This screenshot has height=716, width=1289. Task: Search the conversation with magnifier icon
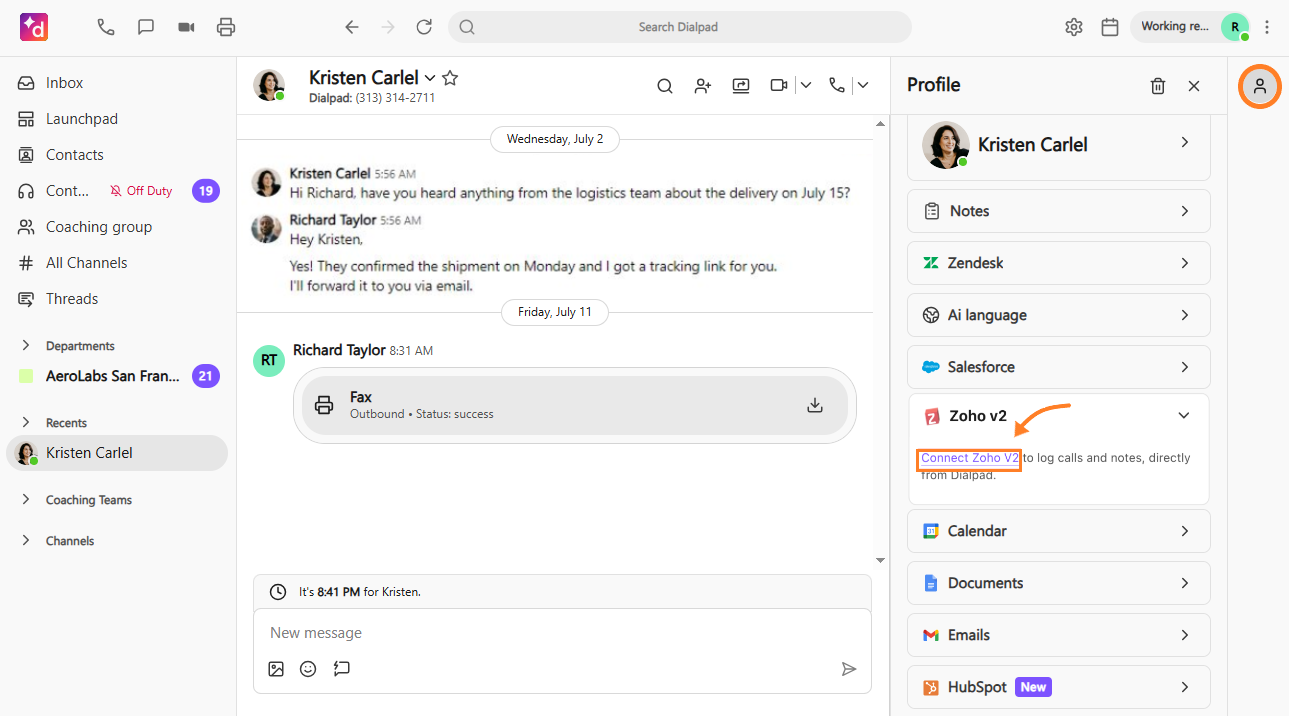tap(665, 86)
